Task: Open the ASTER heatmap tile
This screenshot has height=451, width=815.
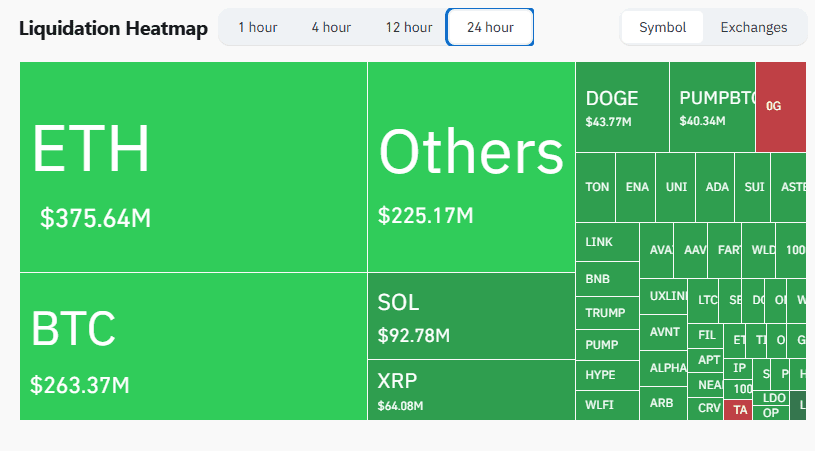Action: (x=788, y=188)
